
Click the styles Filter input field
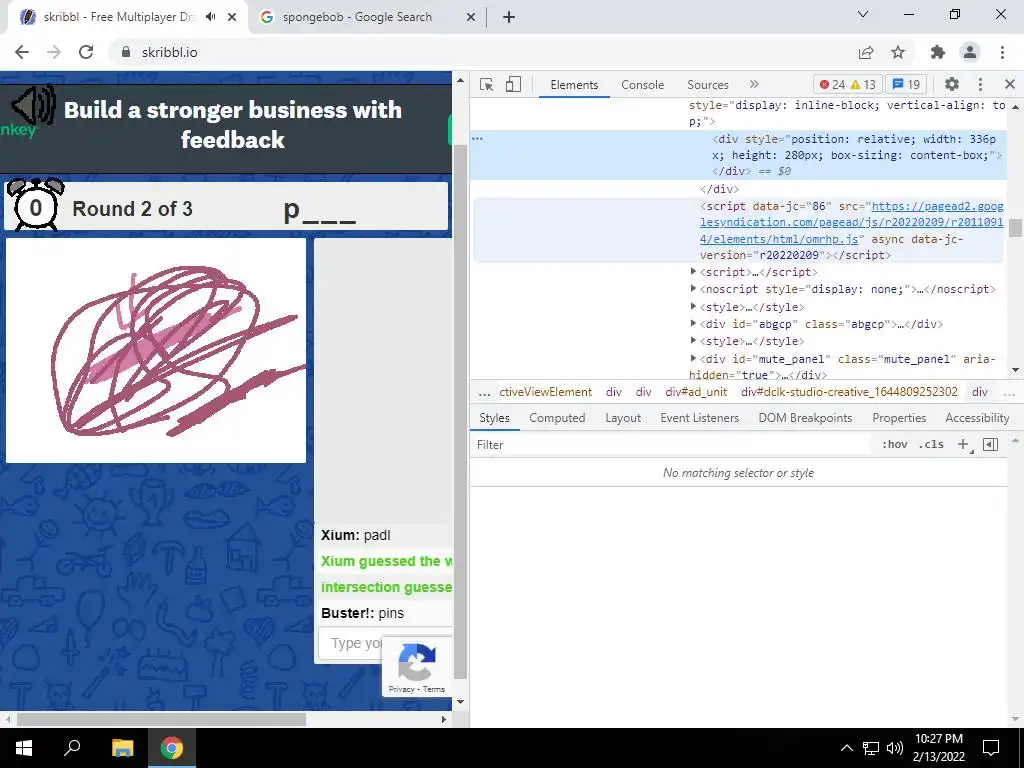pos(673,445)
